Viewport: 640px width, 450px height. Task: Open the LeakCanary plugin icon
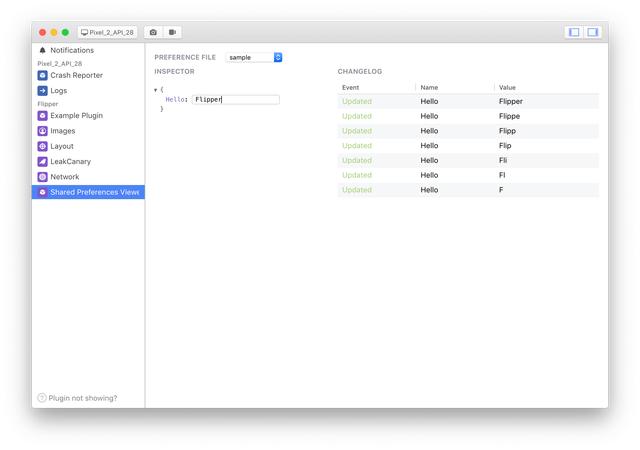pyautogui.click(x=42, y=162)
